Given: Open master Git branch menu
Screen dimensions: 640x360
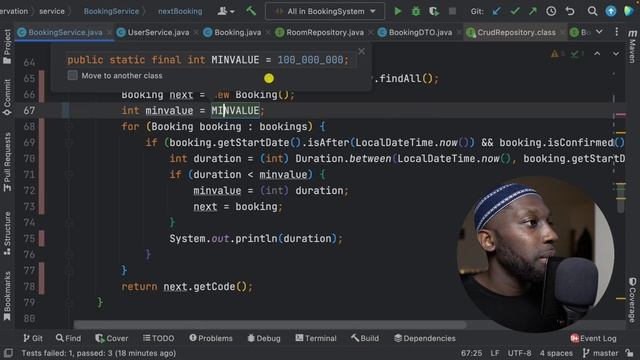Looking at the screenshot, I should click(600, 353).
